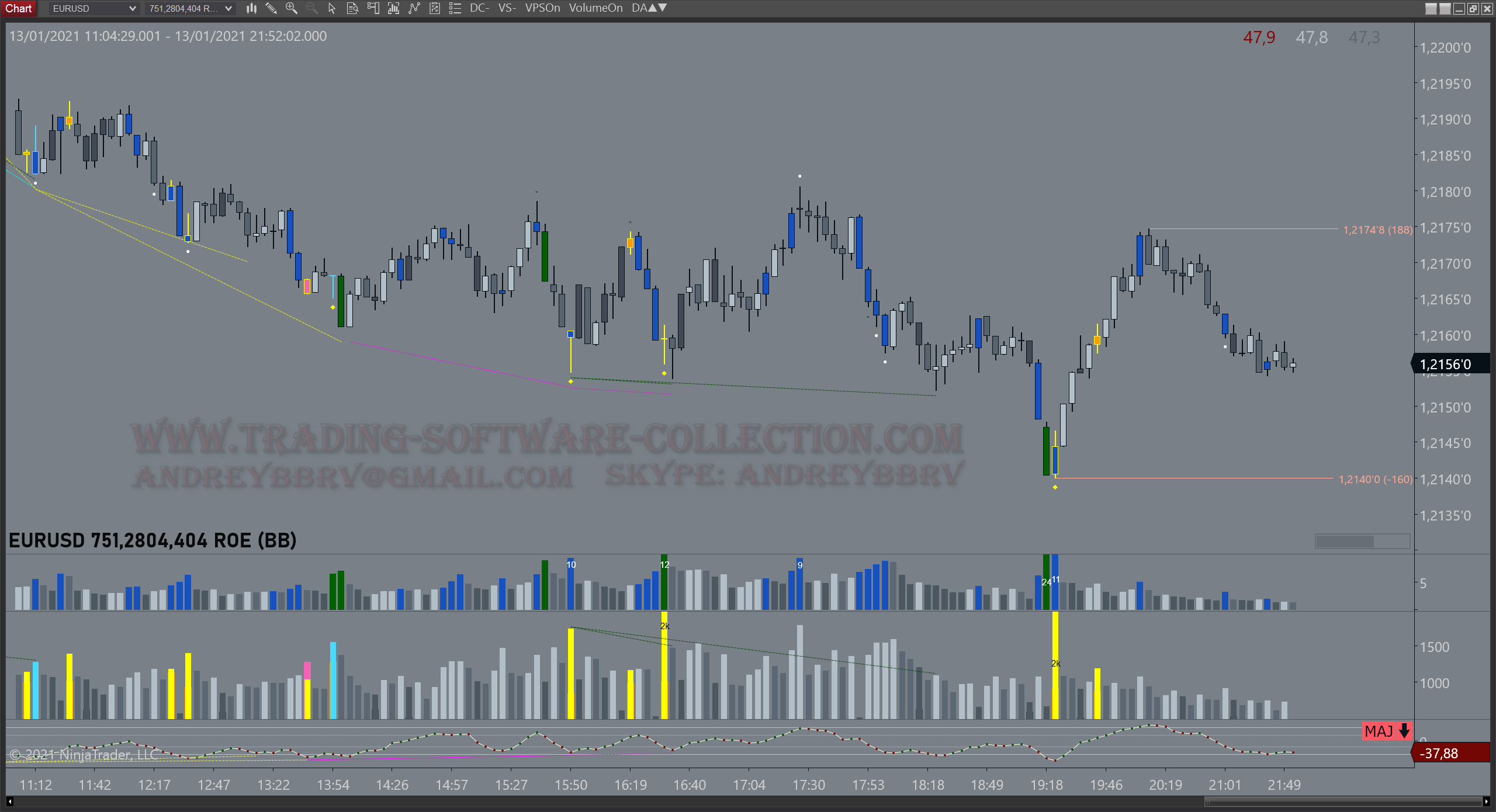Select the cursor pointer tool icon
Viewport: 1496px width, 812px height.
click(332, 8)
